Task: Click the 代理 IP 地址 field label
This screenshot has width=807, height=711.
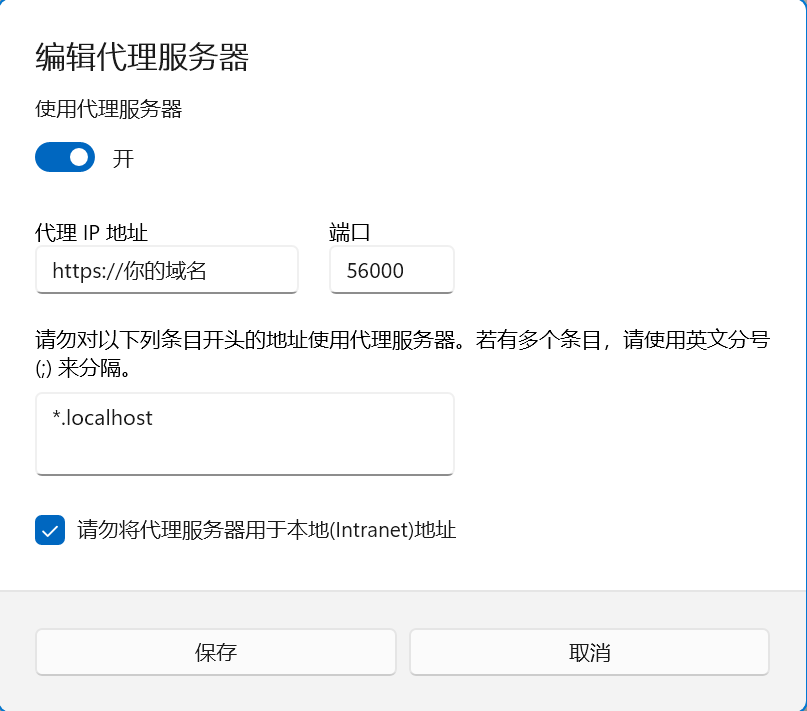Action: [x=92, y=233]
